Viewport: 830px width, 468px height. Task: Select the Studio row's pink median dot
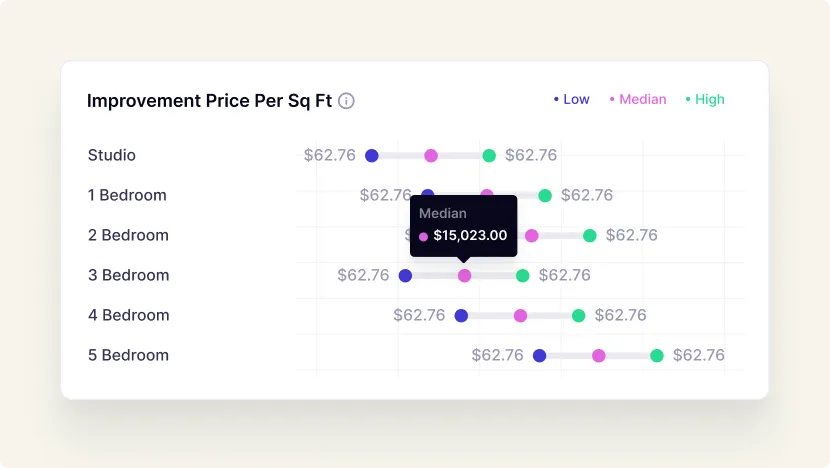coord(431,155)
